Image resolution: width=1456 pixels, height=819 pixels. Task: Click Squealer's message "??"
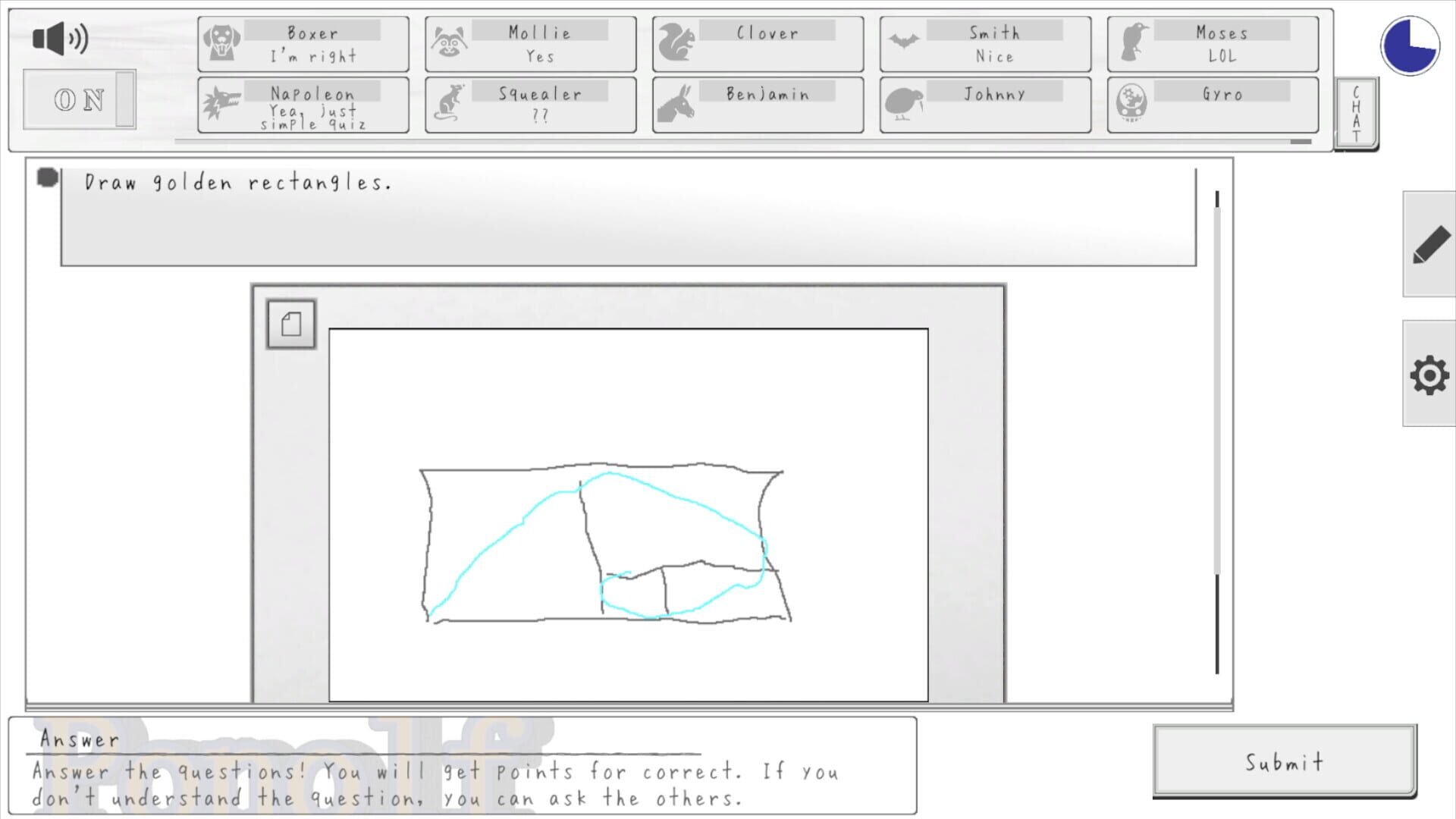[x=540, y=116]
